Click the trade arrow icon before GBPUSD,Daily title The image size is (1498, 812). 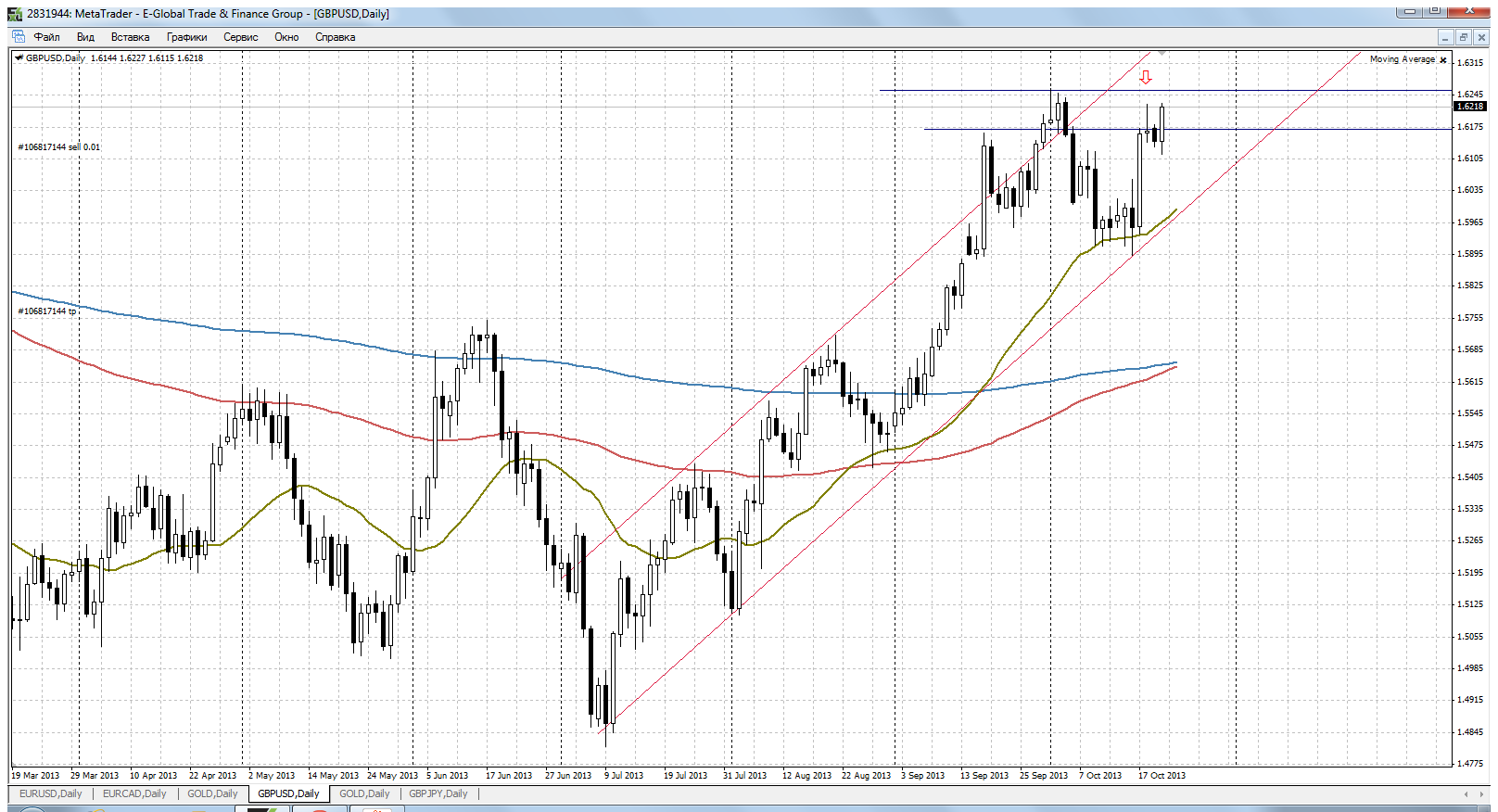pyautogui.click(x=19, y=58)
